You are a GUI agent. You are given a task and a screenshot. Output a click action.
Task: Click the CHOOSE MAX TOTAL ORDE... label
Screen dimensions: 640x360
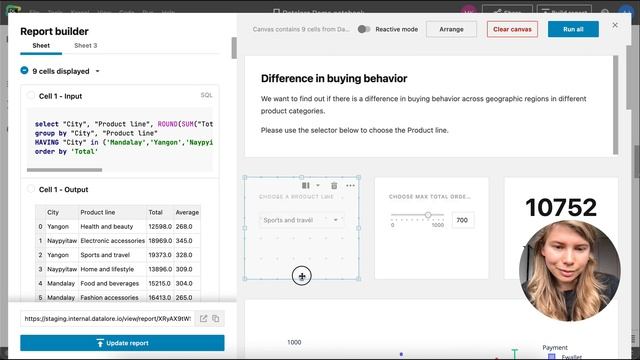click(x=429, y=197)
